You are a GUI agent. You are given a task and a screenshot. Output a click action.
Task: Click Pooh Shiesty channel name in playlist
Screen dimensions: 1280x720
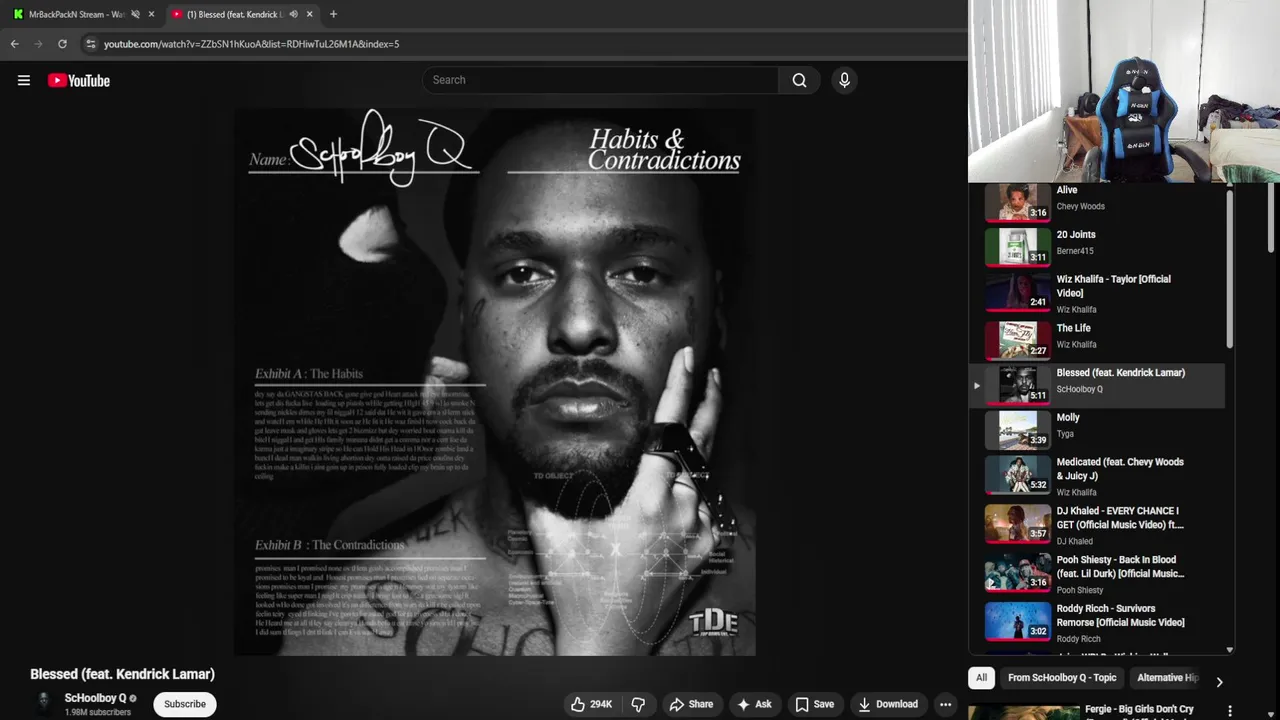tap(1080, 590)
